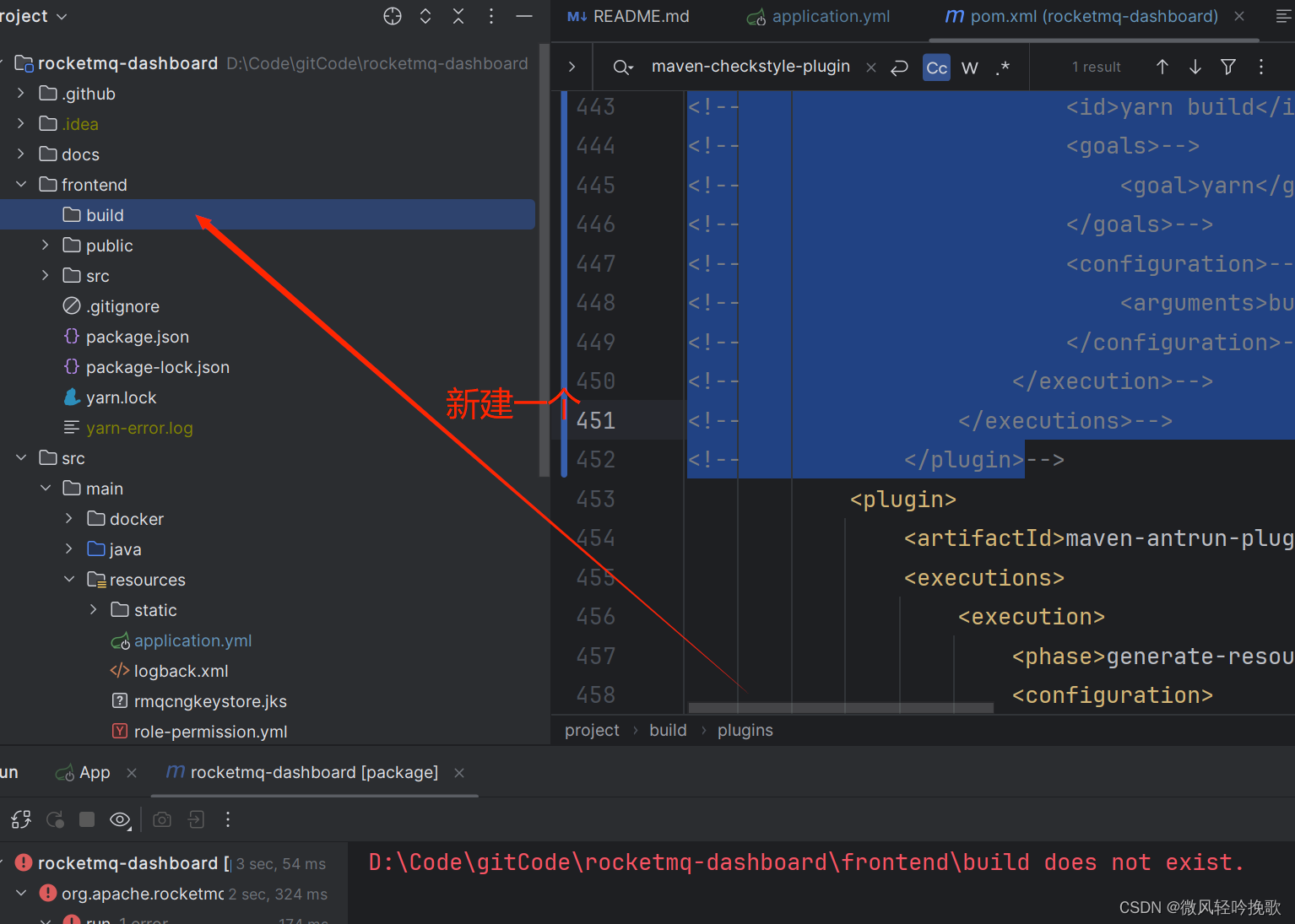Expand the static folder
The width and height of the screenshot is (1295, 924).
[94, 610]
